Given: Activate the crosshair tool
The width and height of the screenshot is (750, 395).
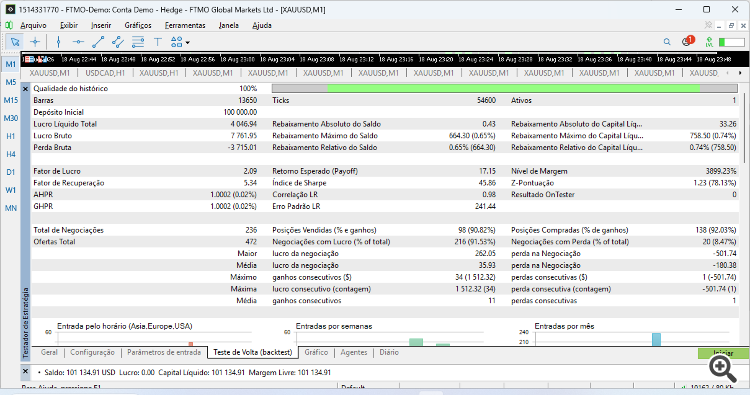Looking at the screenshot, I should pos(35,42).
